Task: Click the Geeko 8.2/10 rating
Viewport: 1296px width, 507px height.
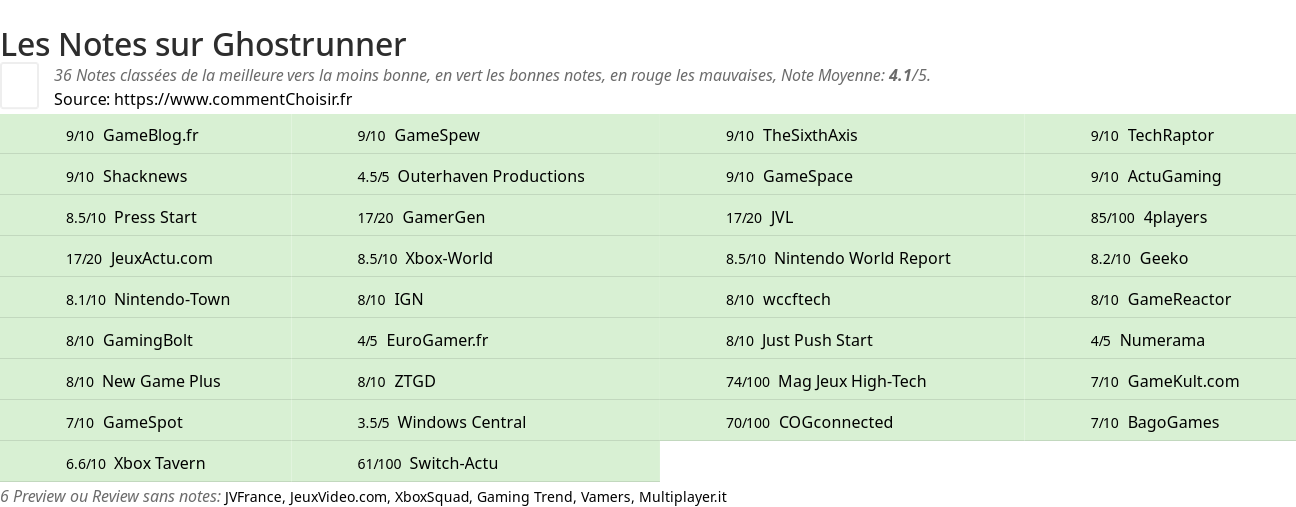Action: (1139, 258)
